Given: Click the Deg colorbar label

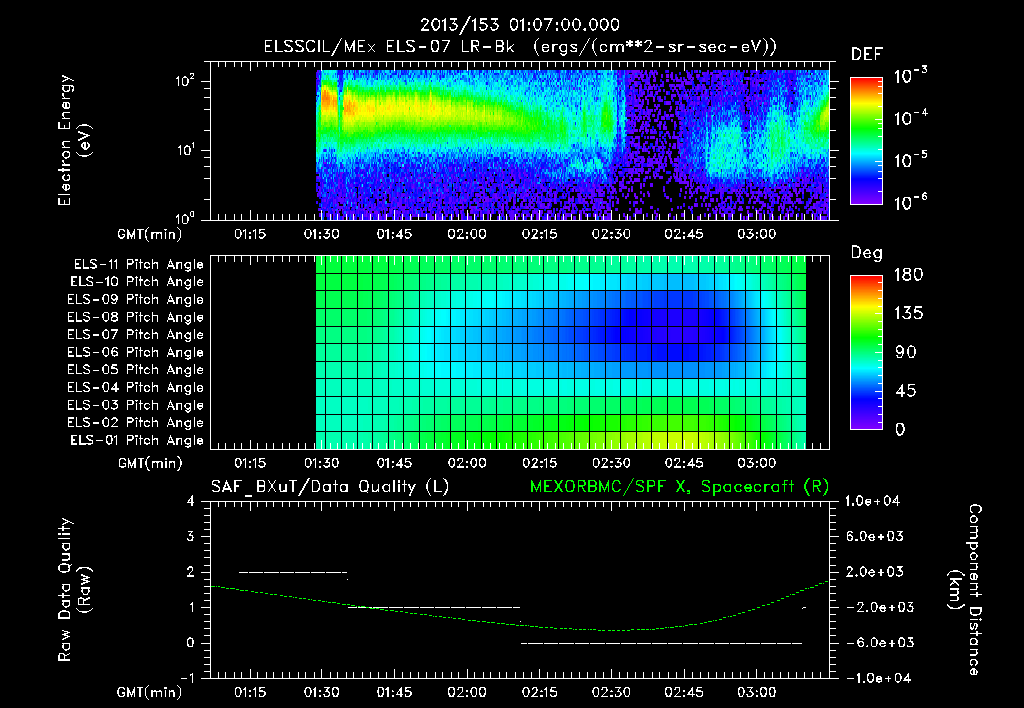Looking at the screenshot, I should pyautogui.click(x=867, y=253).
